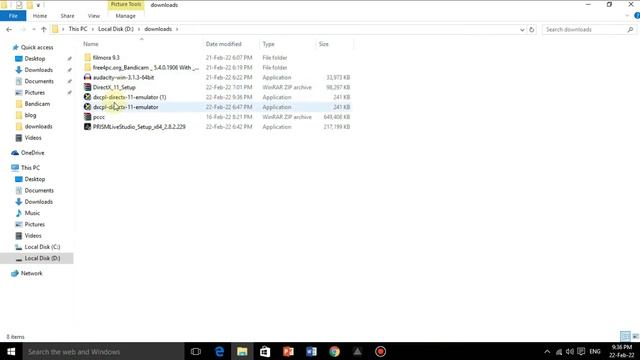640x360 pixels.
Task: Select PRISMLiveStudio_Setup application icon
Action: click(87, 127)
